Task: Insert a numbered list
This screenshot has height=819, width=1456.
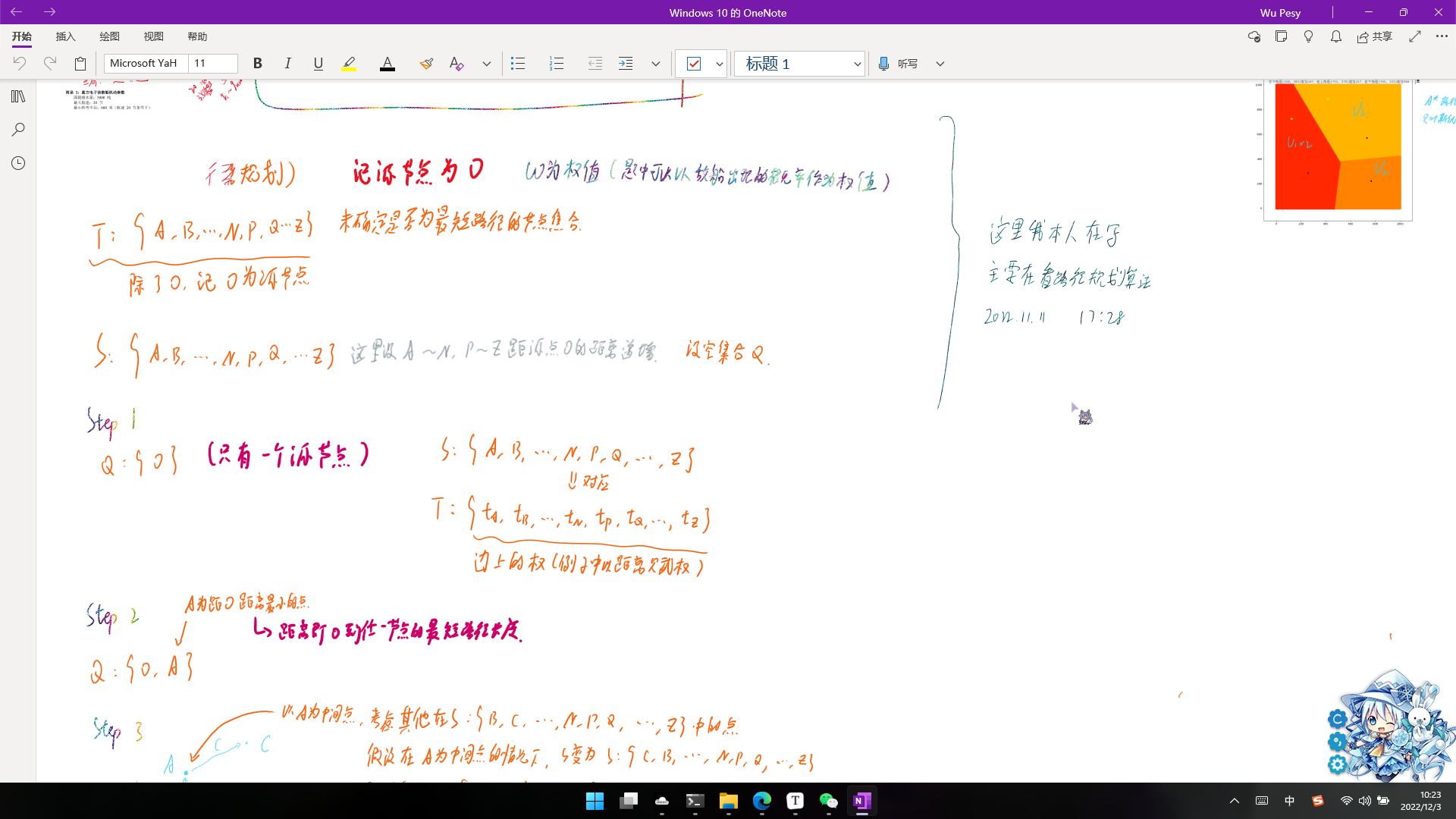Action: click(557, 64)
